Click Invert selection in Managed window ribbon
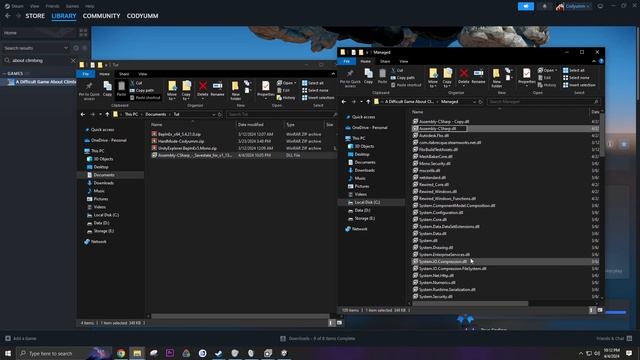This screenshot has width=640, height=360. [x=579, y=85]
